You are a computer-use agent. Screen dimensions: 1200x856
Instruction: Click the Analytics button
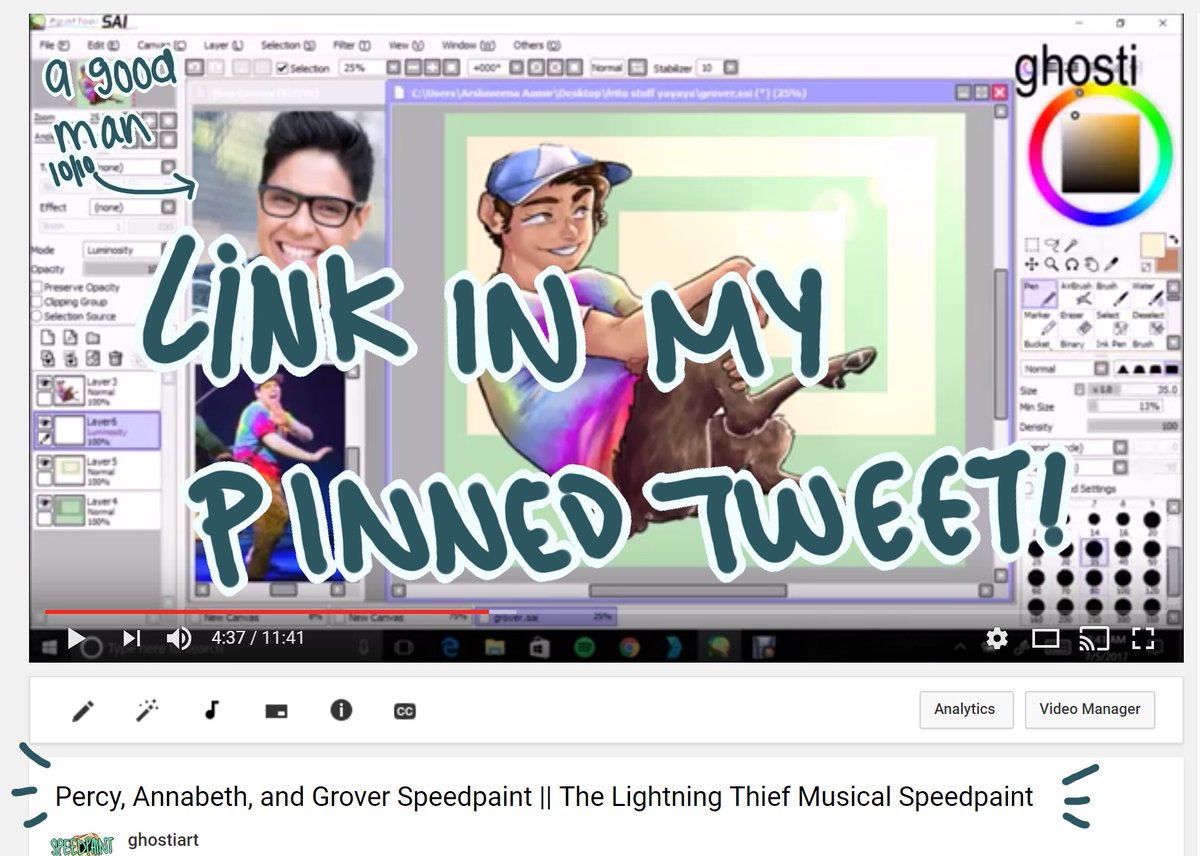pos(965,709)
